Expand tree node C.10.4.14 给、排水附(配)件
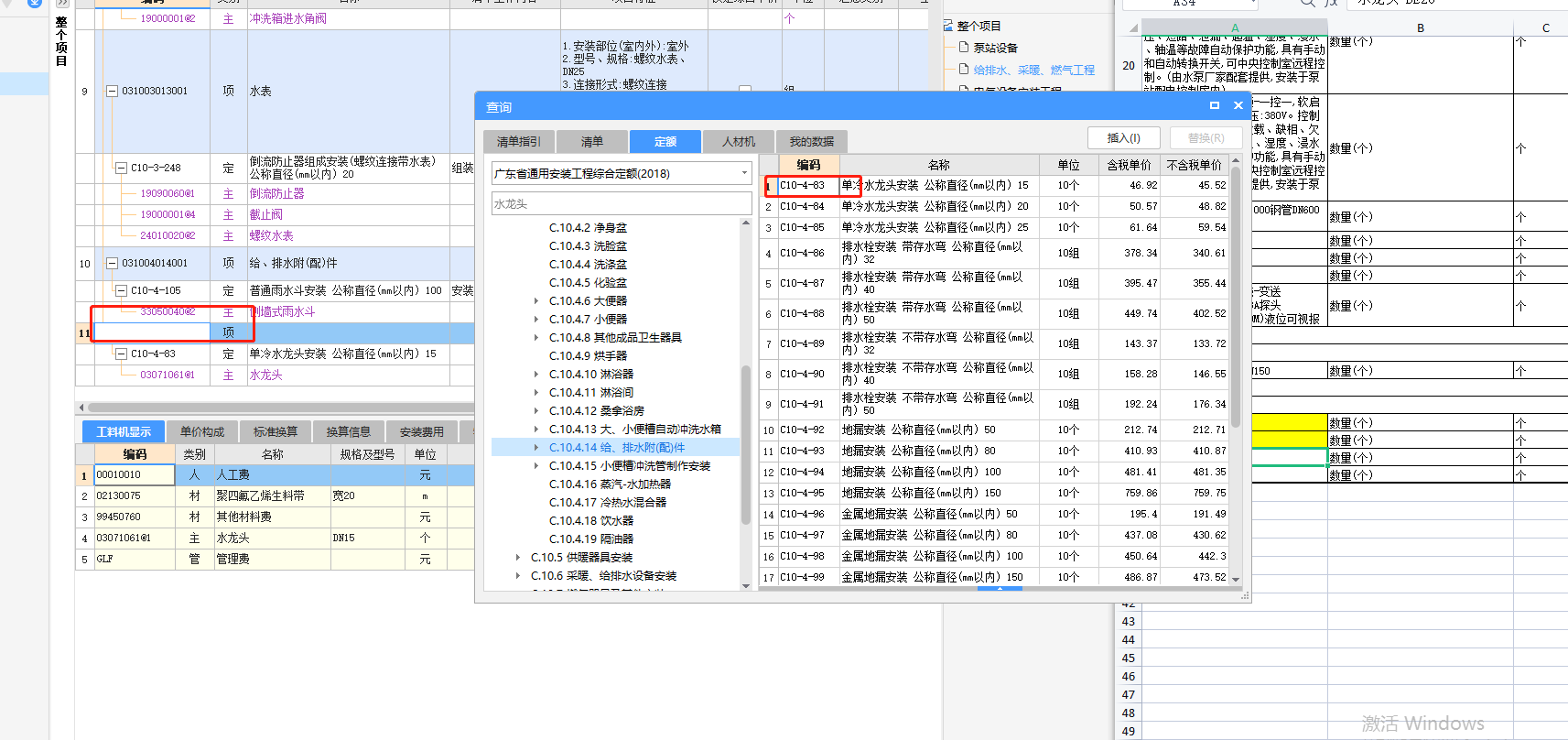1568x740 pixels. pos(536,447)
